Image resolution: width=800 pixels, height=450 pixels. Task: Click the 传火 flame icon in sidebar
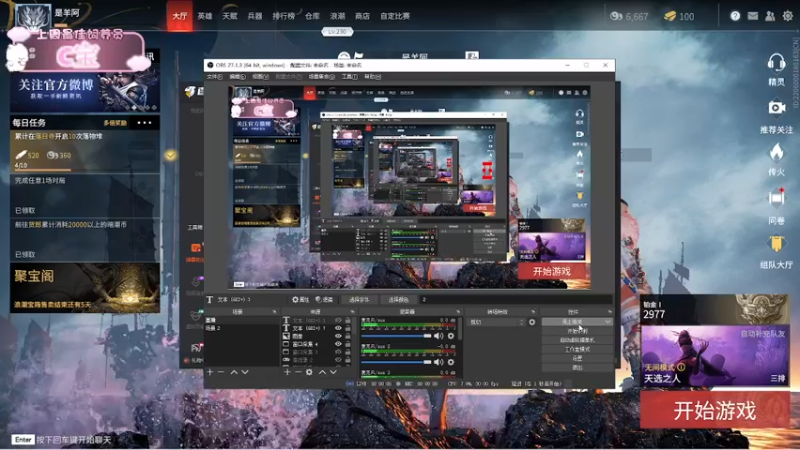pos(776,153)
